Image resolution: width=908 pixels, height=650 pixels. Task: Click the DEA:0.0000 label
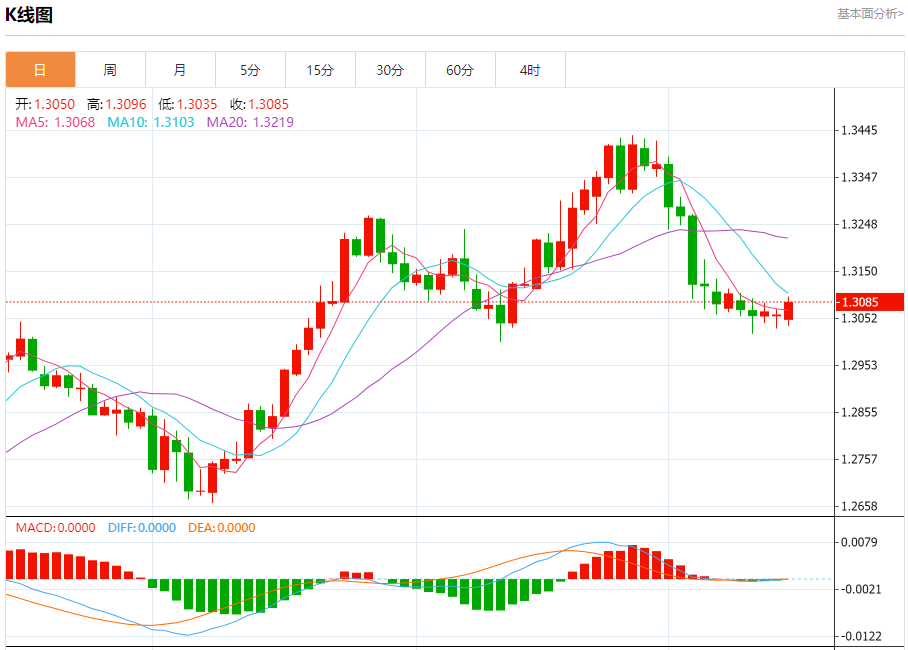point(222,528)
